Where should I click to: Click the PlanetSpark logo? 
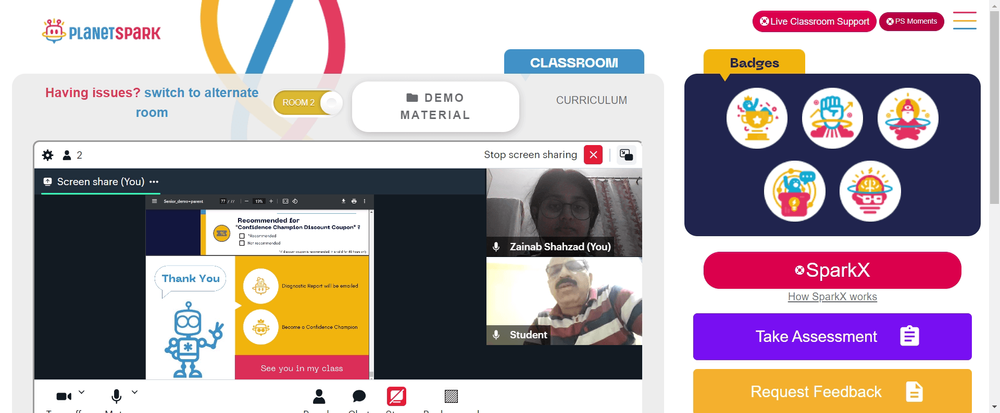[x=101, y=31]
